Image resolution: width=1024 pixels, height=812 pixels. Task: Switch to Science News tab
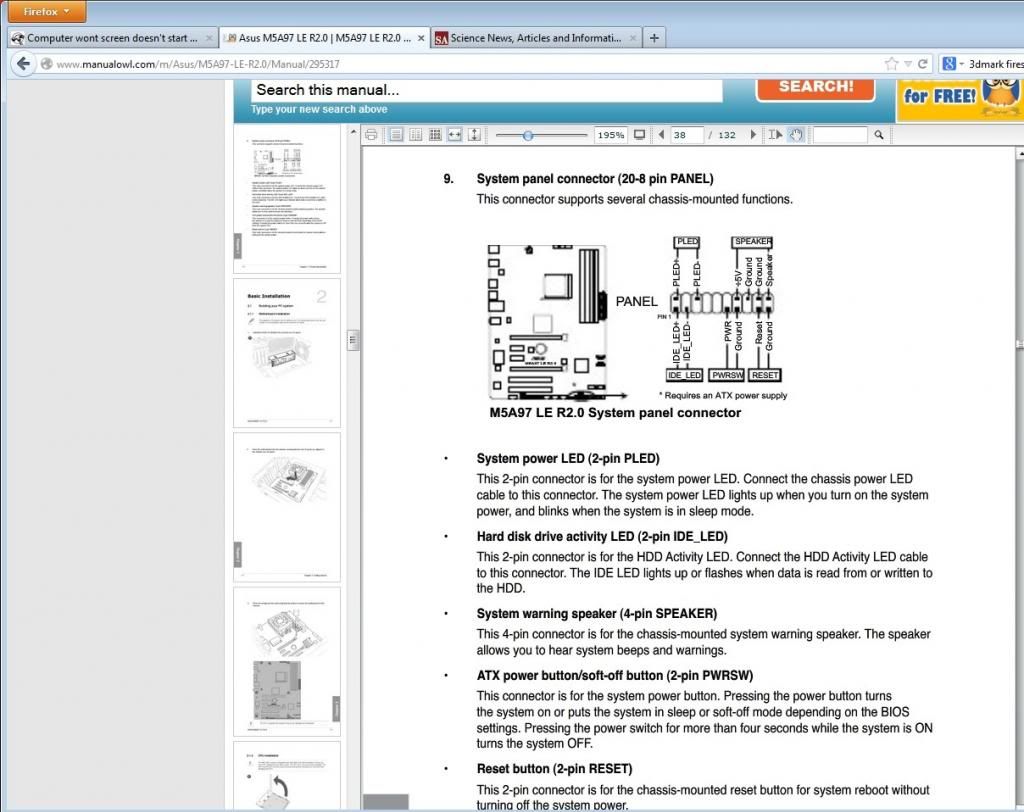coord(536,38)
